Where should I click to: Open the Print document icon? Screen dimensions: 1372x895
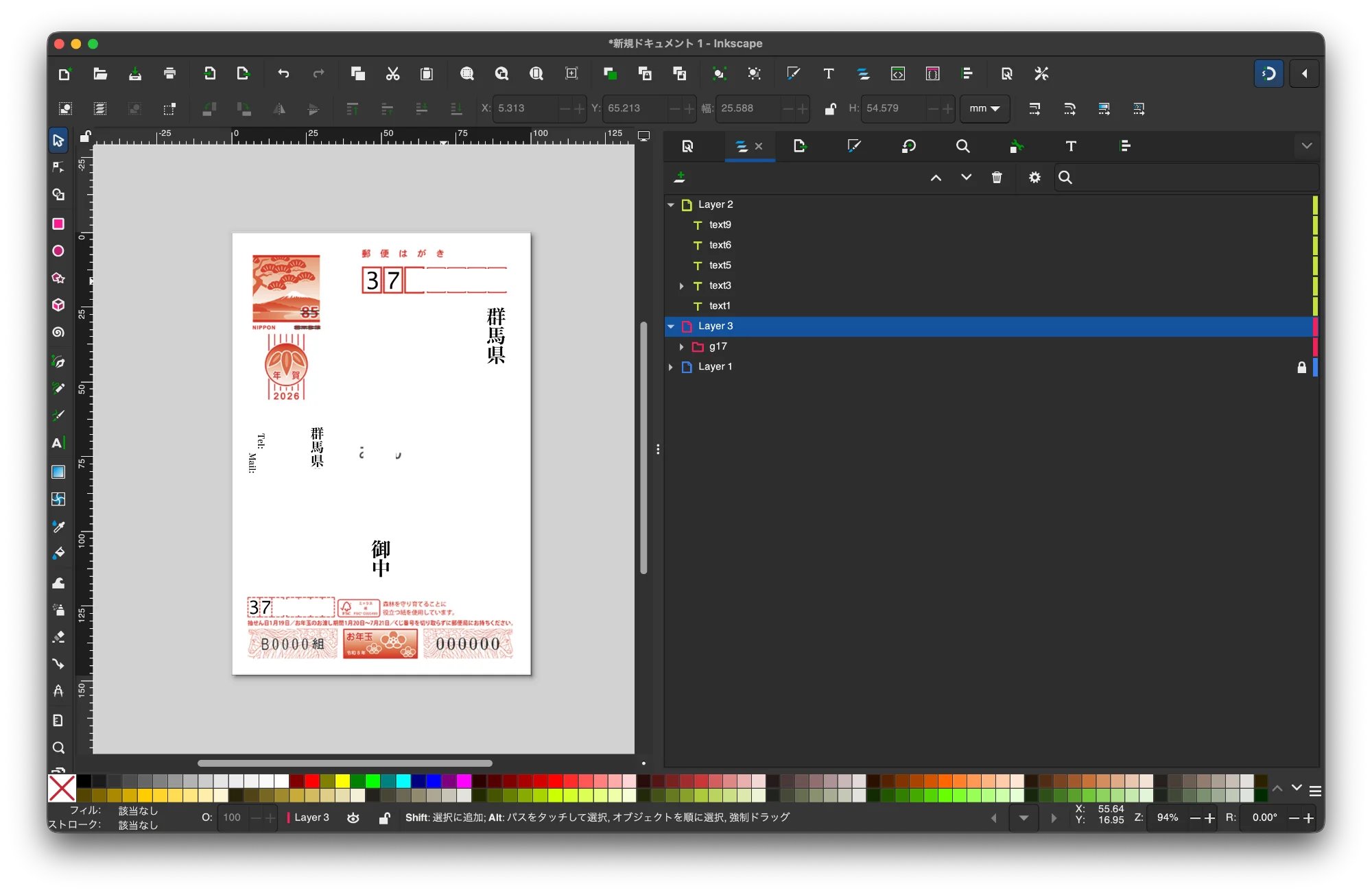click(x=169, y=73)
